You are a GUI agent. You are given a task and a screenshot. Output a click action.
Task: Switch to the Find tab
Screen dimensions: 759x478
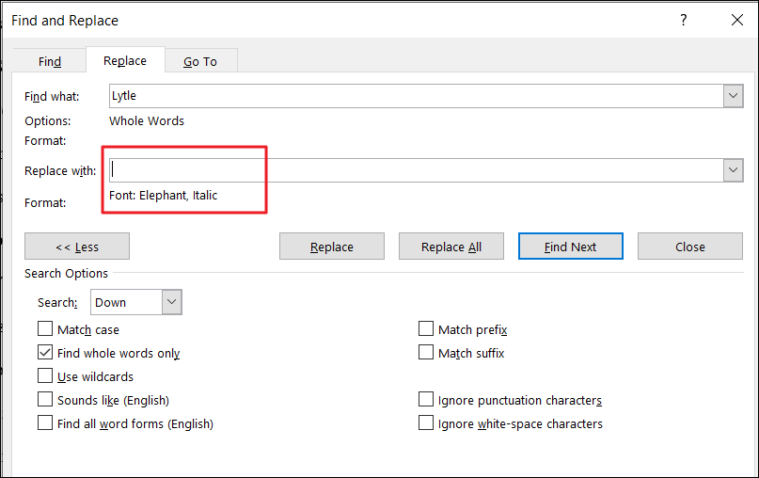click(x=49, y=62)
